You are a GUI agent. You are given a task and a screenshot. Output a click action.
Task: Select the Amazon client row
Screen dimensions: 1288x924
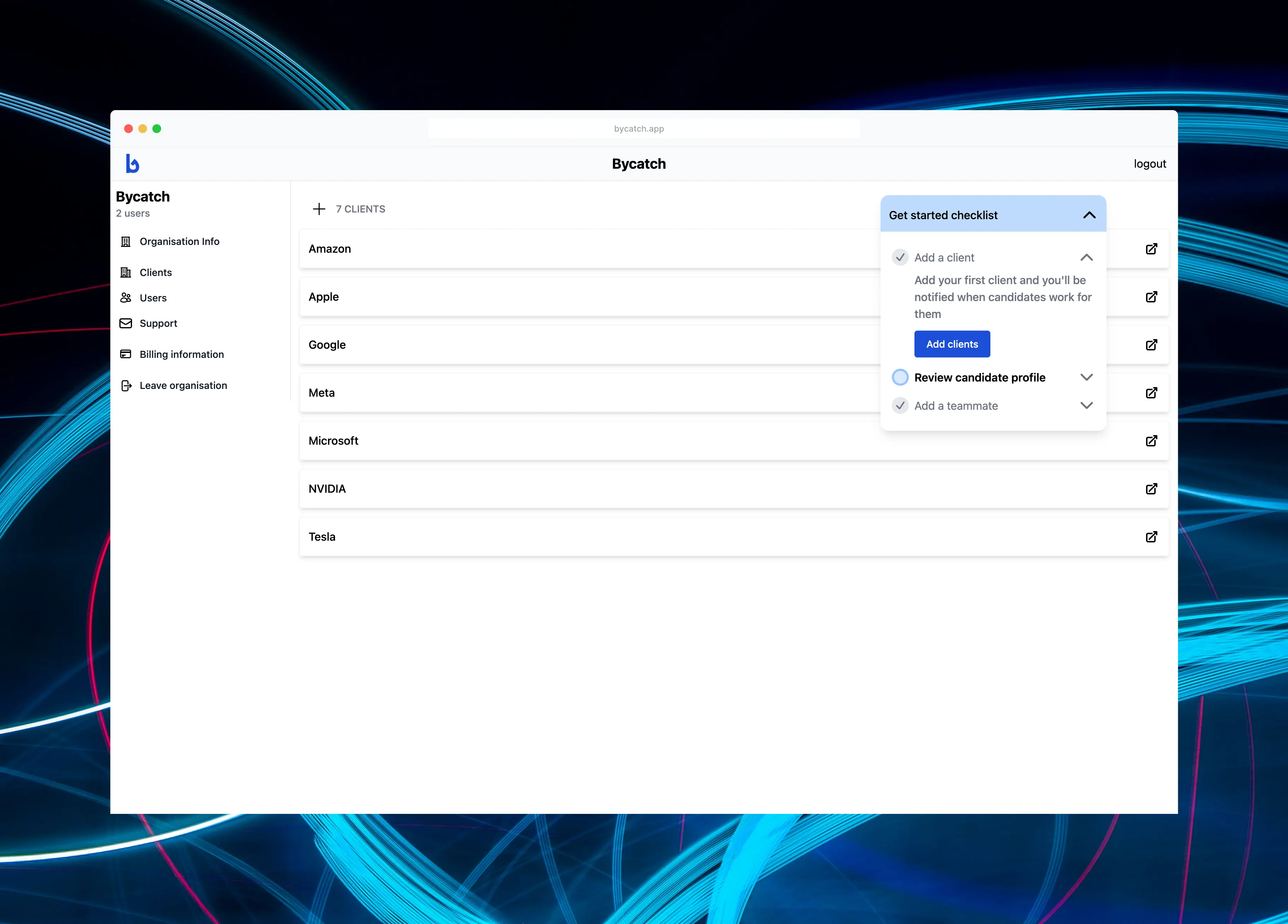click(734, 248)
